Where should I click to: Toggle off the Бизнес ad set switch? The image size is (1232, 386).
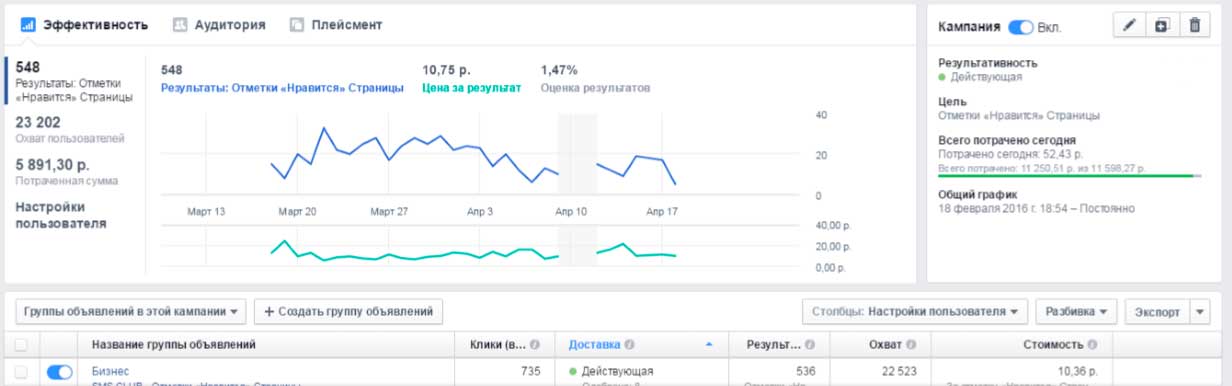[x=60, y=372]
